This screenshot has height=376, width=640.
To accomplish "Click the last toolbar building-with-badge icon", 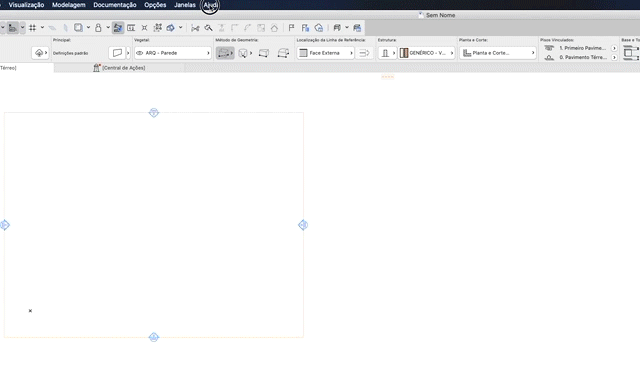I will pos(357,28).
